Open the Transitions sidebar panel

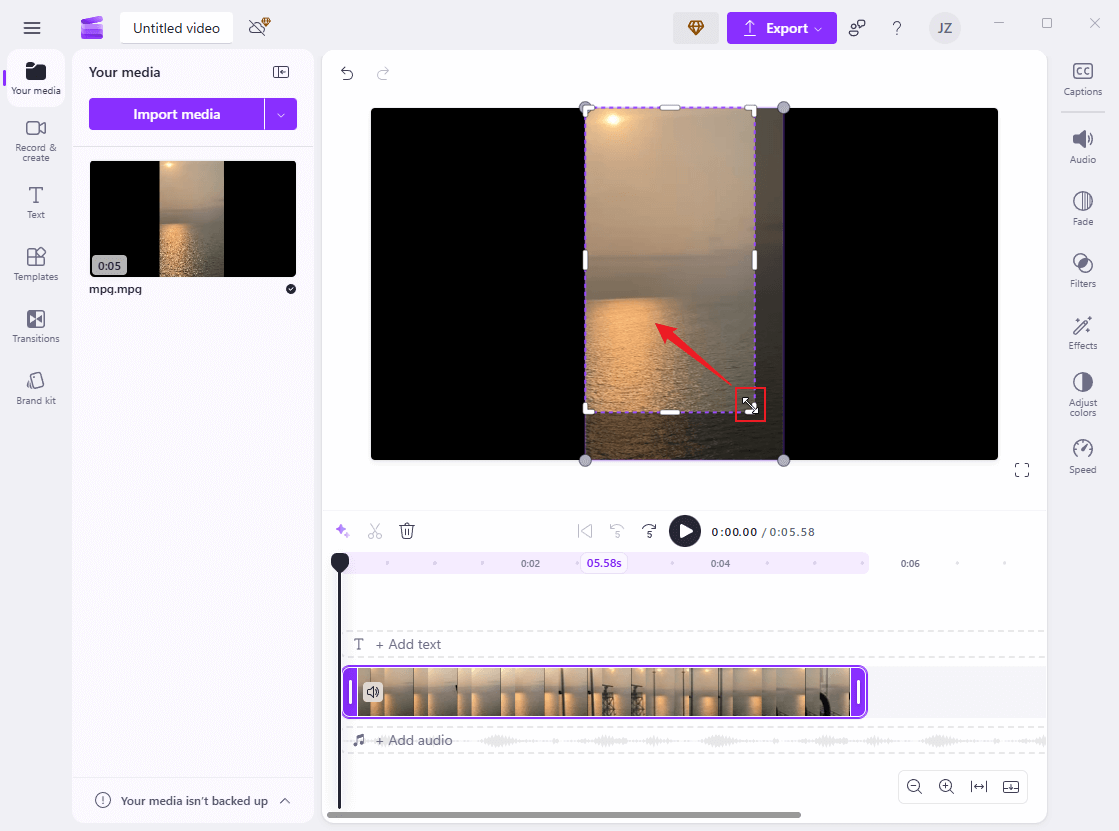(35, 327)
